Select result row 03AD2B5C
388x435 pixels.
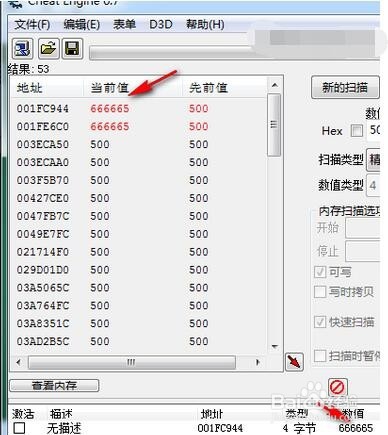139,342
